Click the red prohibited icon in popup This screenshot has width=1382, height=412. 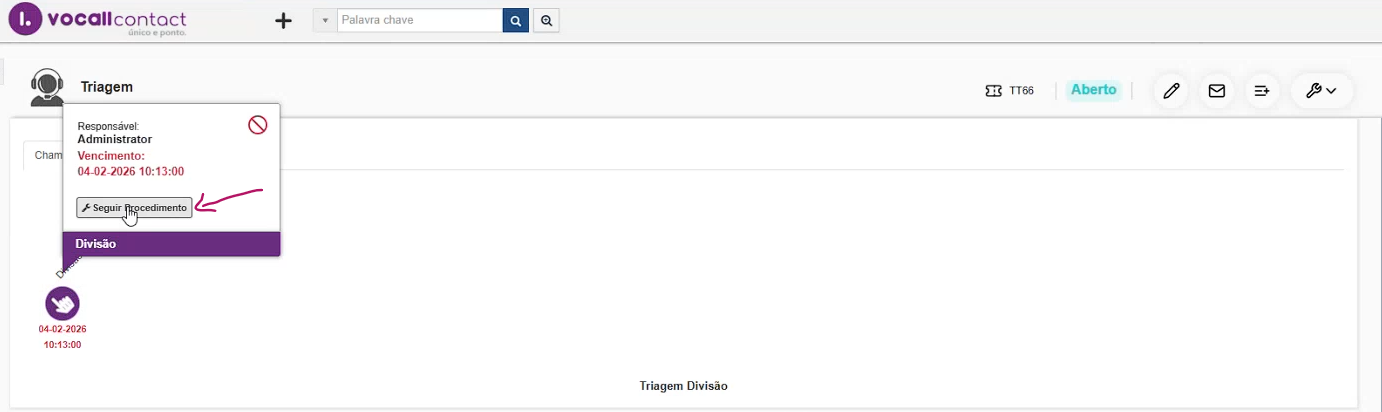[x=258, y=125]
